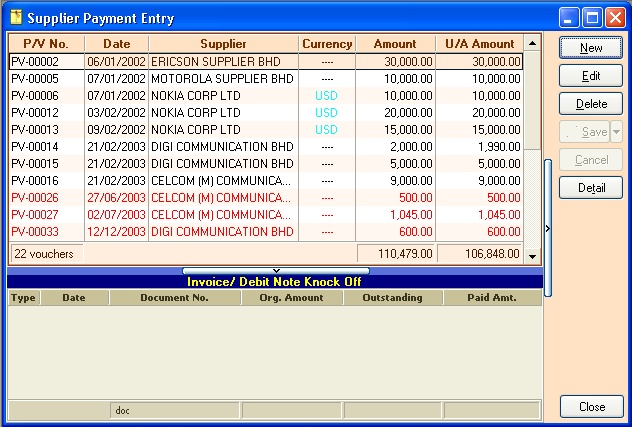Click USD currency in PV-00013 row
632x427 pixels.
[326, 129]
